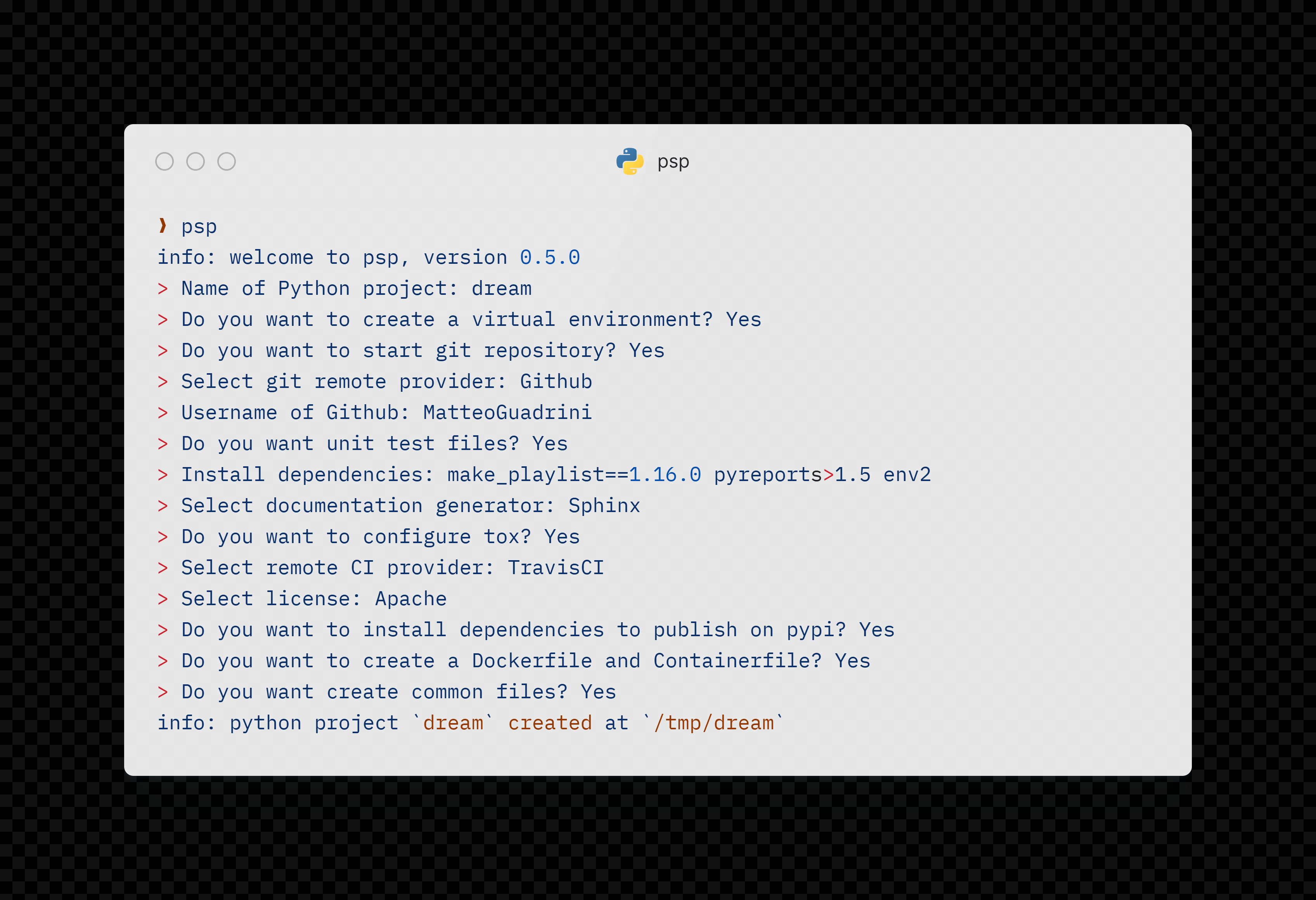This screenshot has width=1316, height=900.
Task: Click the "Yes" answer for virtual environment
Action: (x=743, y=320)
